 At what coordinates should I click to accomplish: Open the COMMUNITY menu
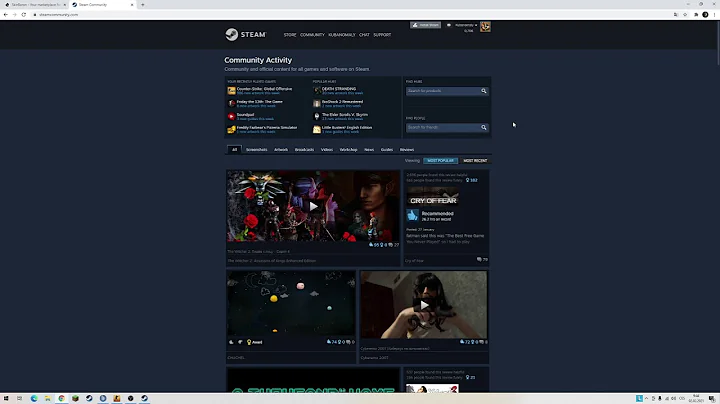(x=312, y=35)
